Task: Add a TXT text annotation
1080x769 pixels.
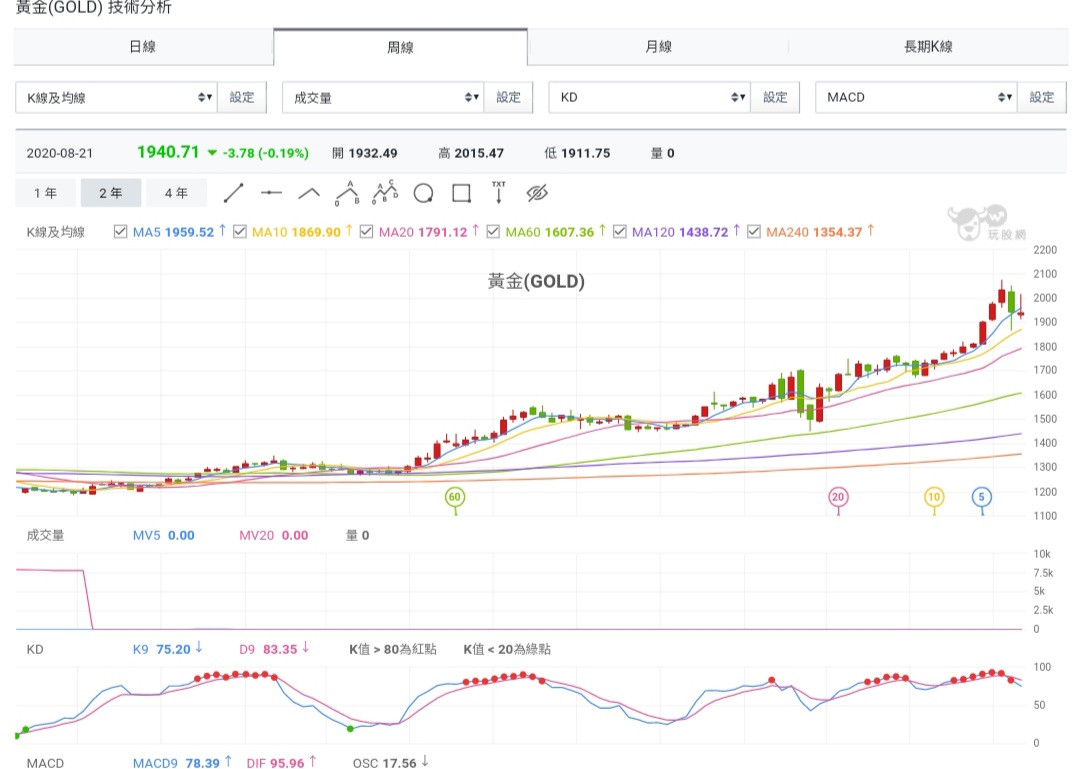Action: (x=499, y=192)
